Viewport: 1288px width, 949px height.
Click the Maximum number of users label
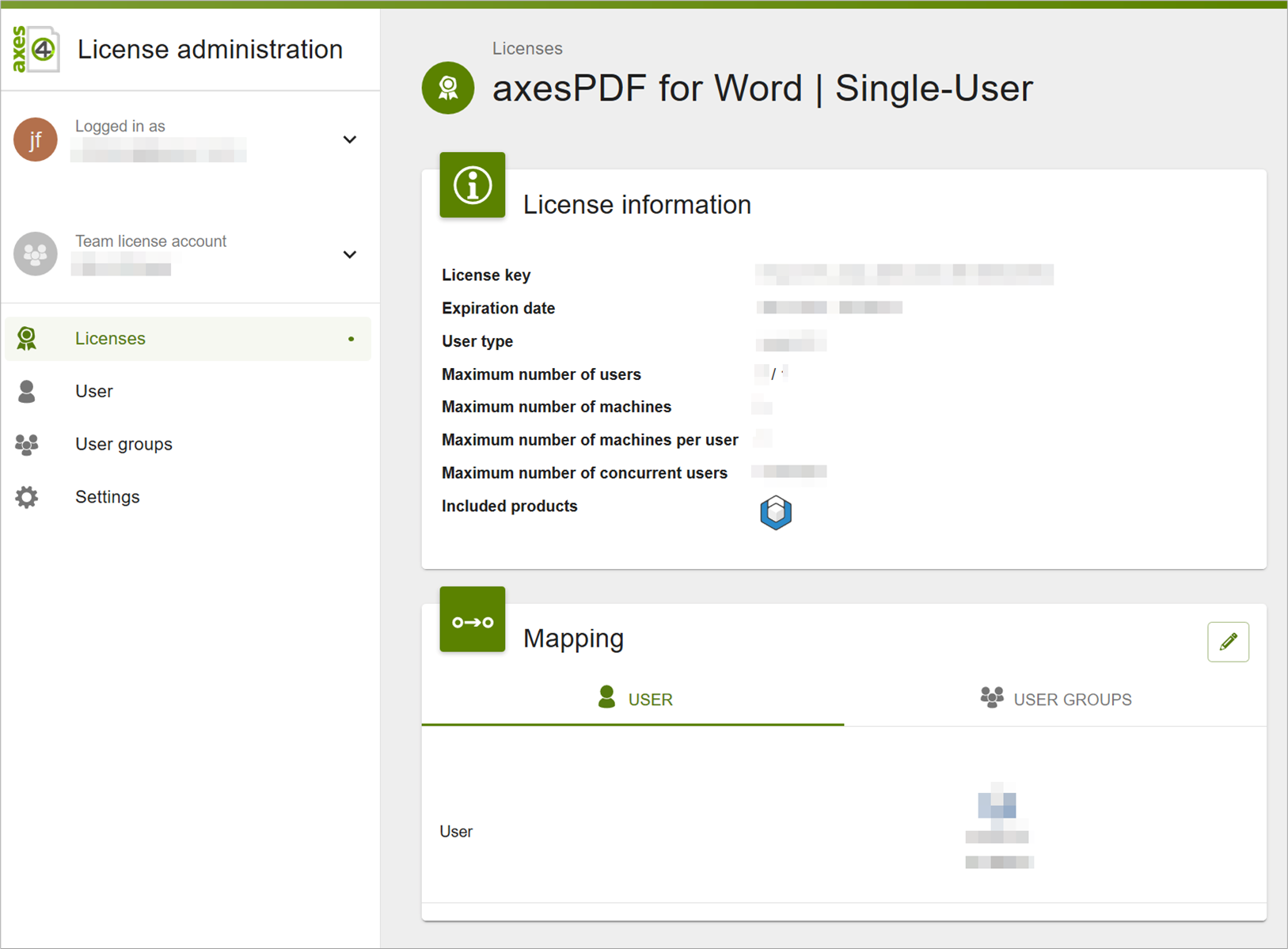point(541,374)
